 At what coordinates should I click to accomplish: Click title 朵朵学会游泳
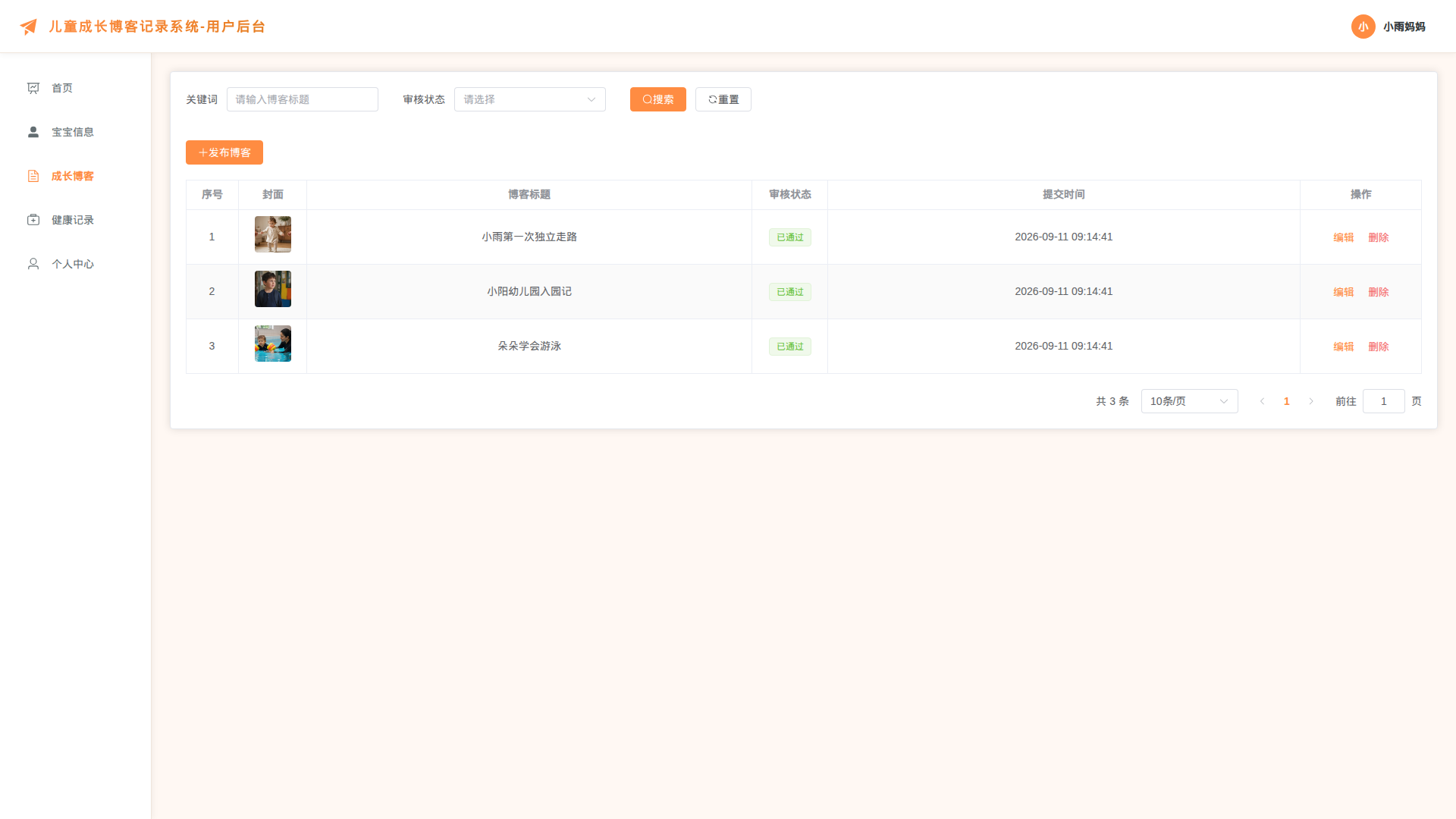pyautogui.click(x=529, y=346)
